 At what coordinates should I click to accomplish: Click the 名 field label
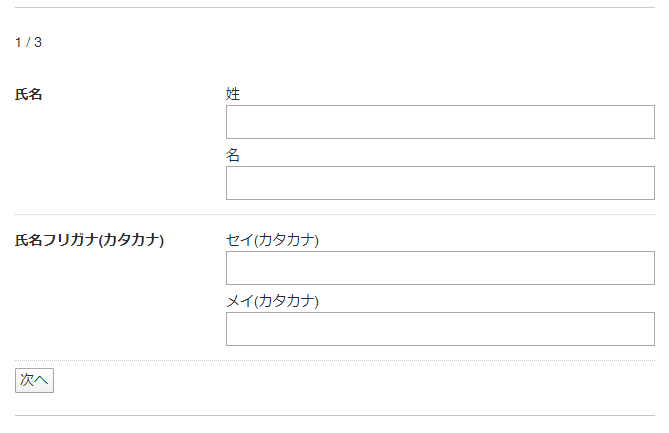tap(233, 155)
